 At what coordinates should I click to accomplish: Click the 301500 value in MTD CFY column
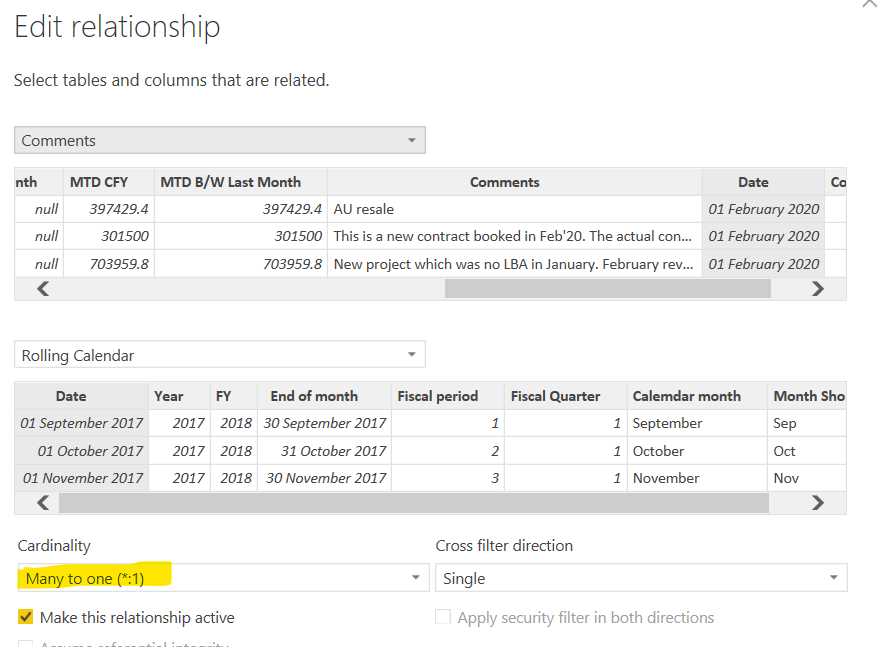tap(109, 236)
